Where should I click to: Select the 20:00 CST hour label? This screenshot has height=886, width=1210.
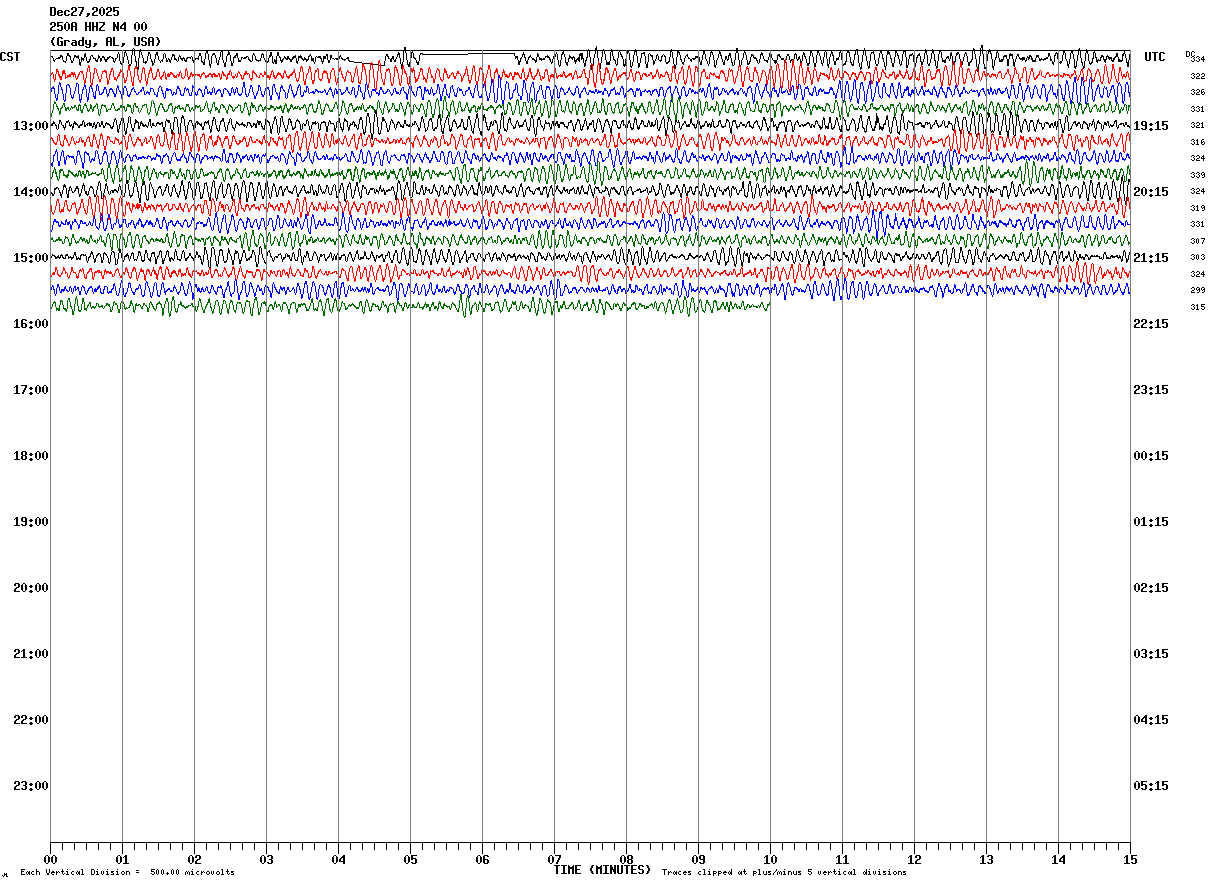click(x=30, y=588)
